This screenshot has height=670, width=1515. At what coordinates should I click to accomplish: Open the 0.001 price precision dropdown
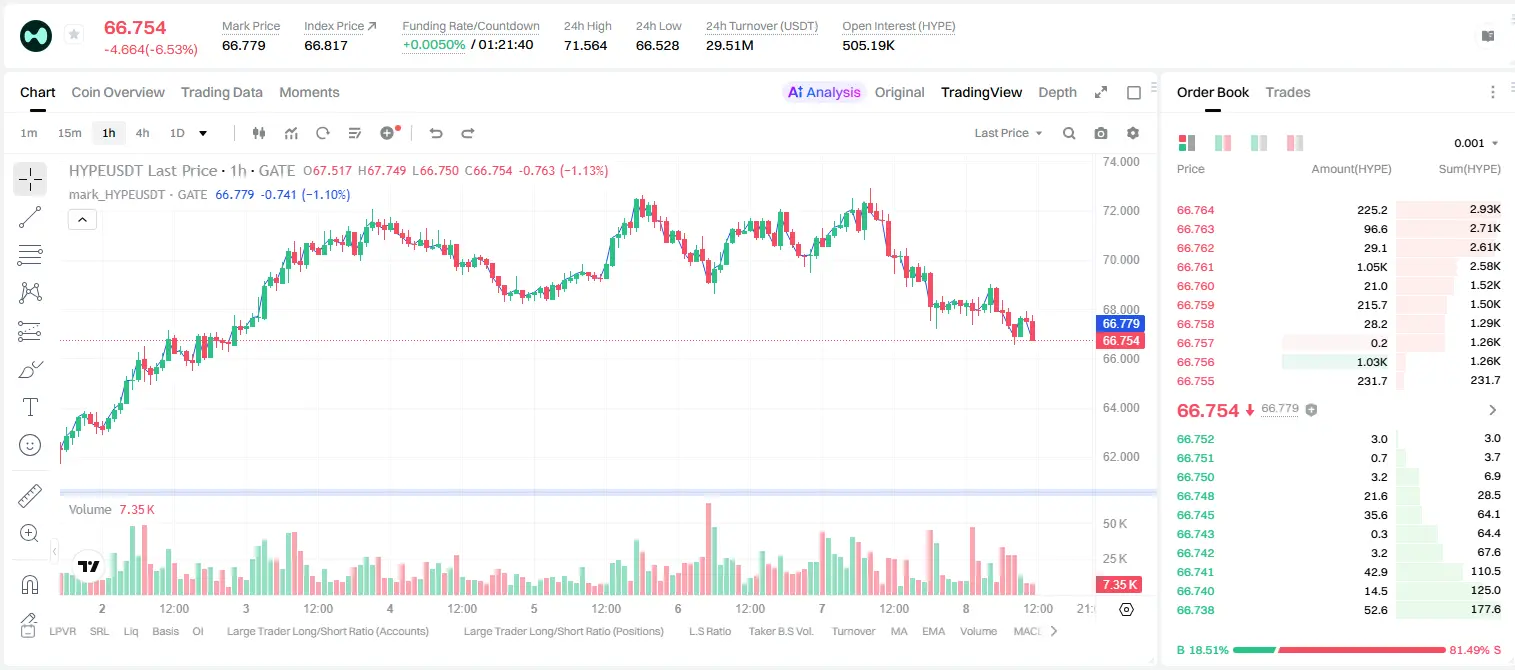[x=1476, y=143]
